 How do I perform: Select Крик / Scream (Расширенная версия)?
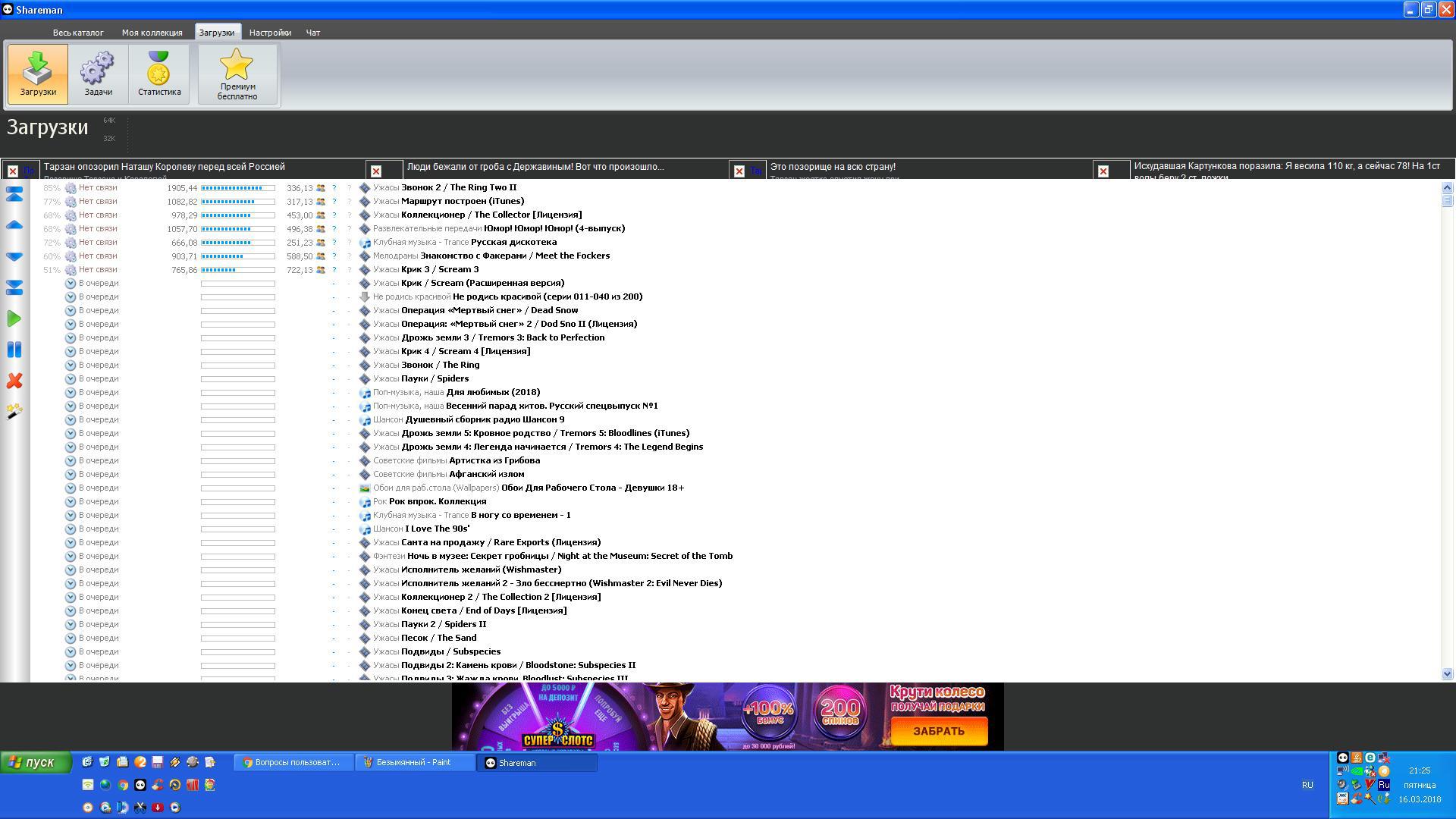pos(482,283)
